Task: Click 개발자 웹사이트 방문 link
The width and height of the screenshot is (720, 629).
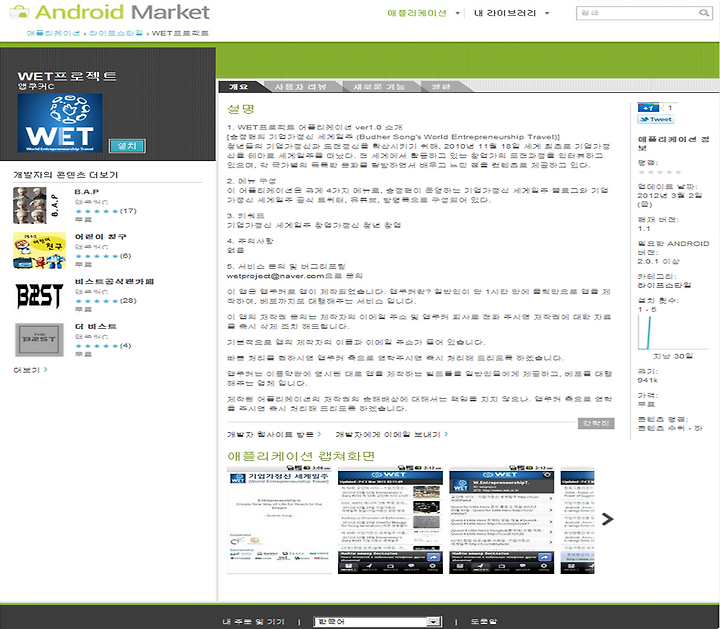Action: coord(274,434)
